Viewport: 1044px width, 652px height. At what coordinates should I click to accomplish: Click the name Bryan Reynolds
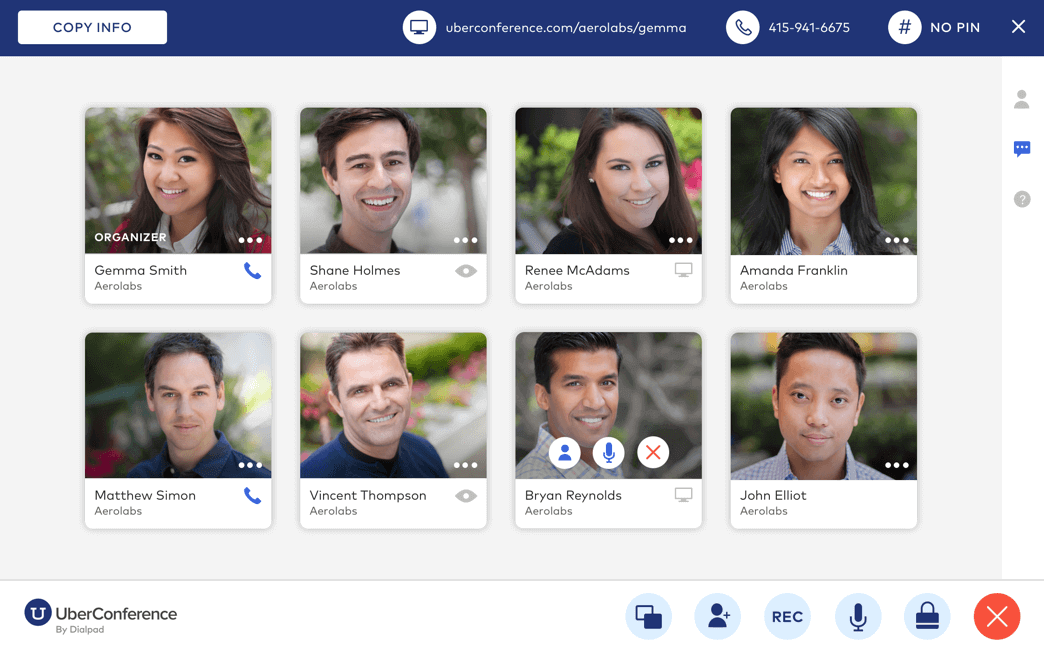coord(573,495)
